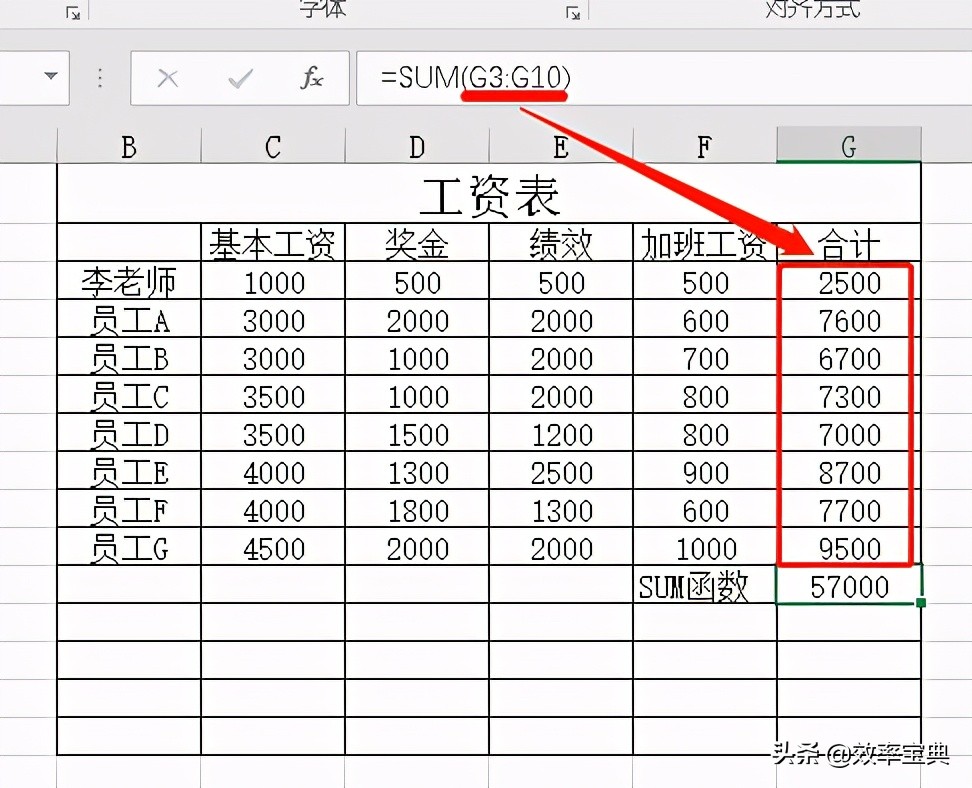Screen dimensions: 972x788
Task: Select column header G
Action: pos(848,145)
